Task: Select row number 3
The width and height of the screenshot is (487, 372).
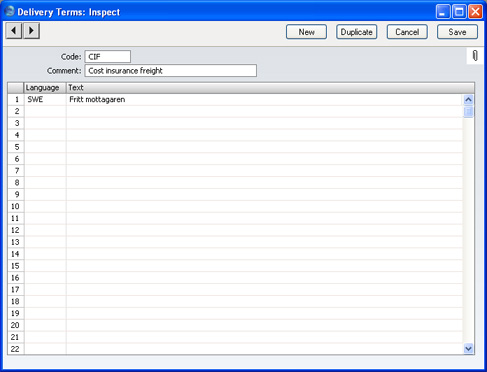Action: [16, 123]
